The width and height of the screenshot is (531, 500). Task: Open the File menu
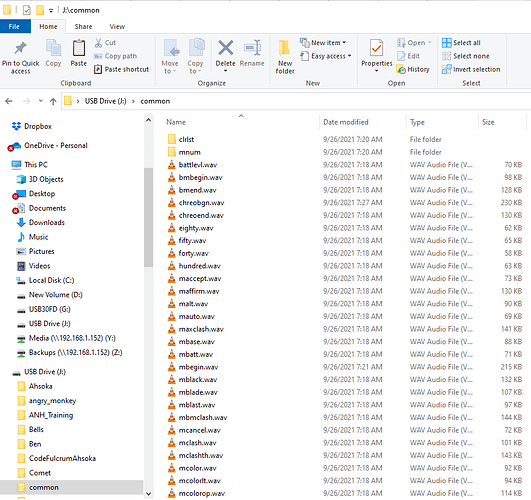pos(14,26)
